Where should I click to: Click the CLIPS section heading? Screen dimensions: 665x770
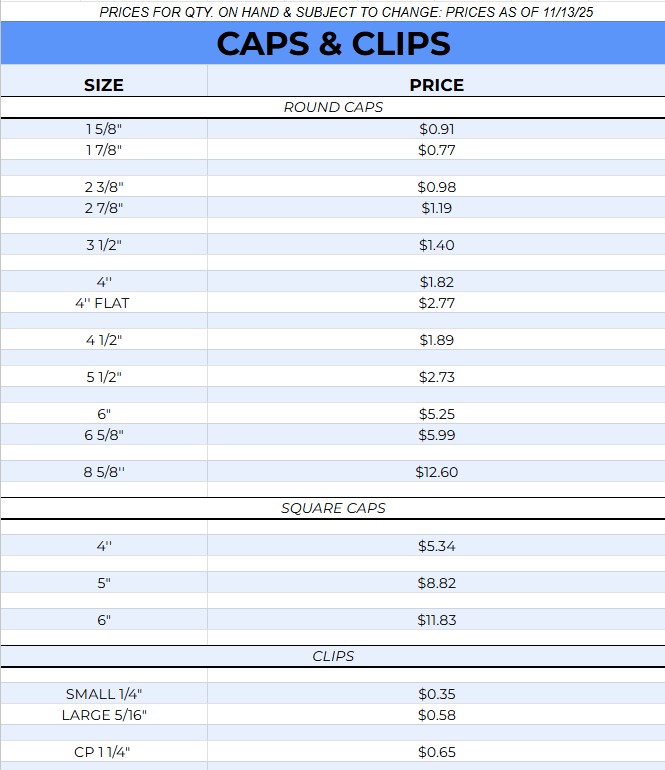tap(333, 656)
